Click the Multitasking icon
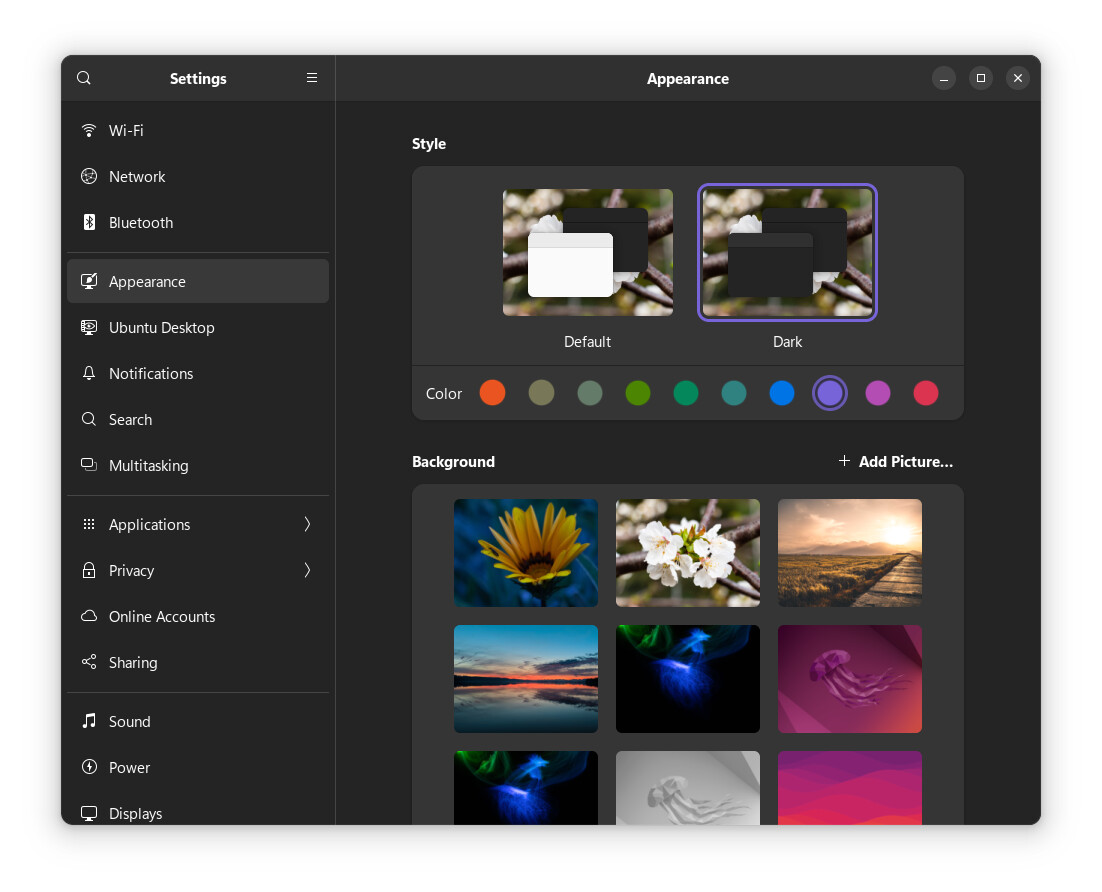 pyautogui.click(x=89, y=465)
